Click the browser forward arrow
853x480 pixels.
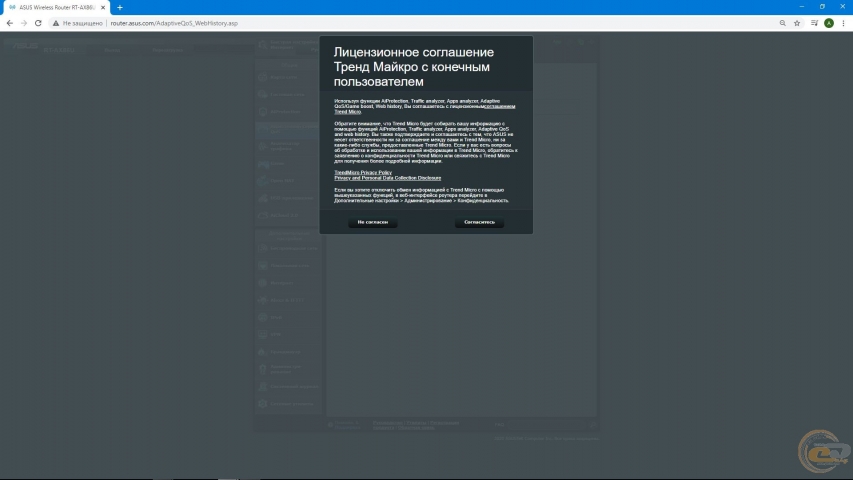point(24,23)
